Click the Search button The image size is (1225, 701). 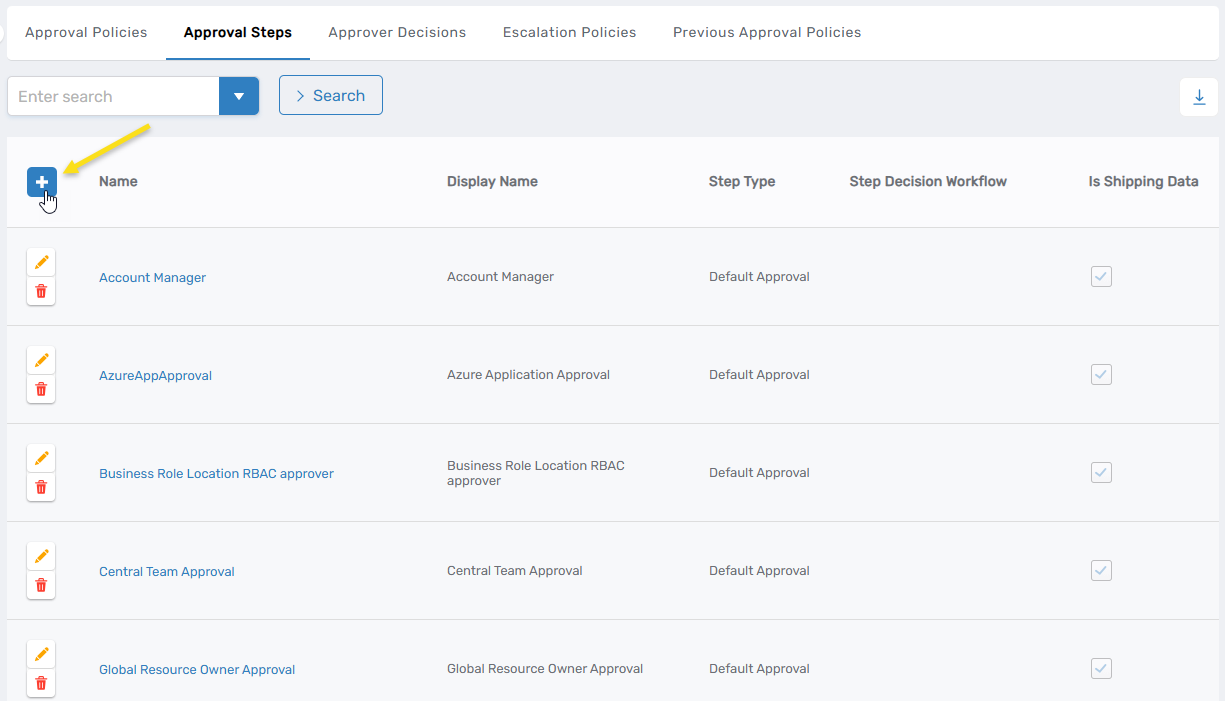click(x=330, y=95)
